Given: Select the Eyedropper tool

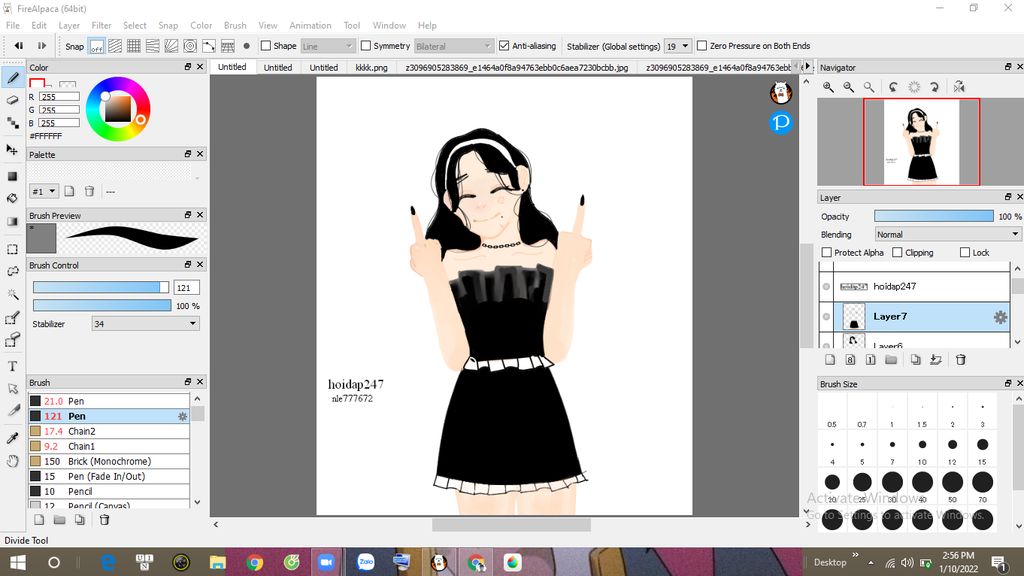Looking at the screenshot, I should (x=12, y=438).
